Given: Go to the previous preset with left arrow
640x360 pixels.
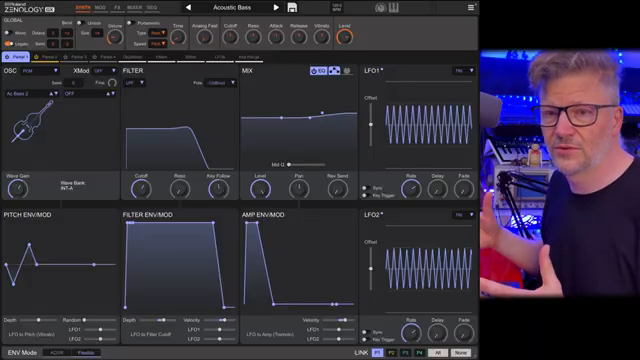Looking at the screenshot, I should [188, 7].
